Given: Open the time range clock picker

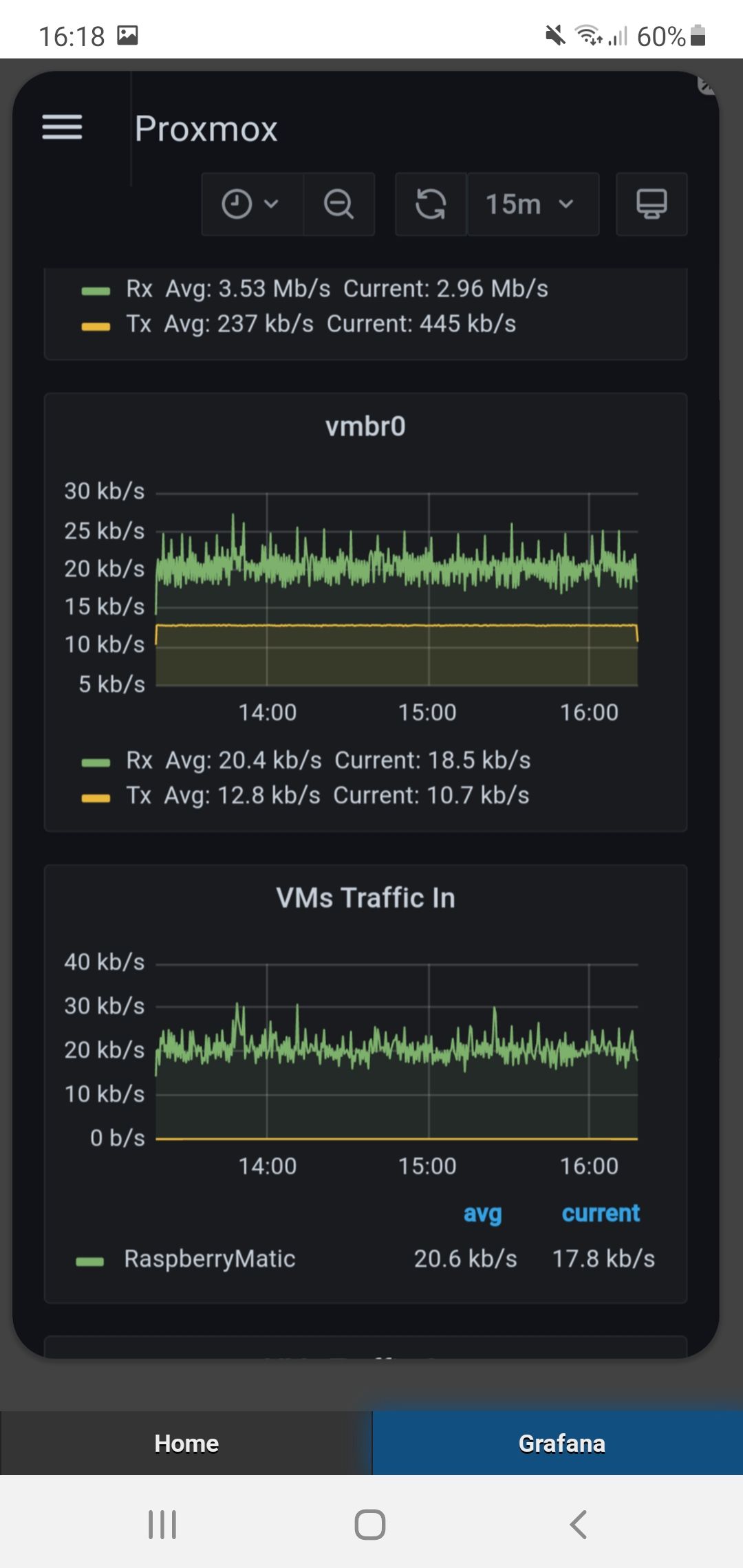Looking at the screenshot, I should [x=252, y=204].
